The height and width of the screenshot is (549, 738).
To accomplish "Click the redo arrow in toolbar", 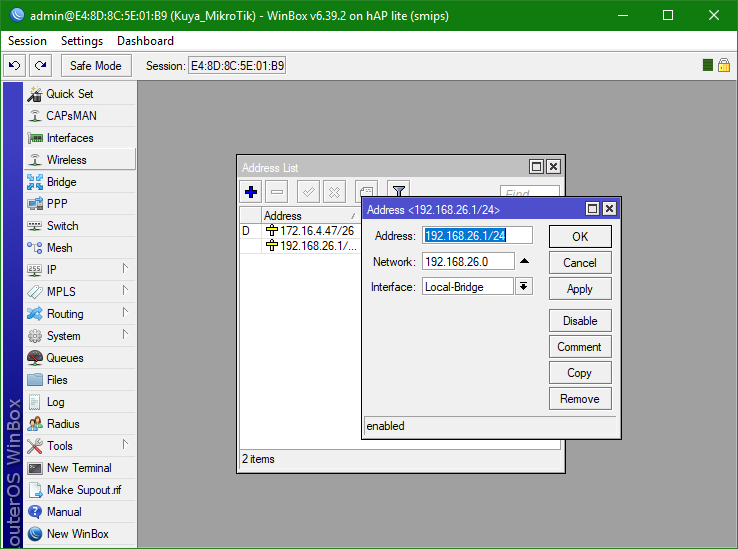I will click(x=40, y=65).
